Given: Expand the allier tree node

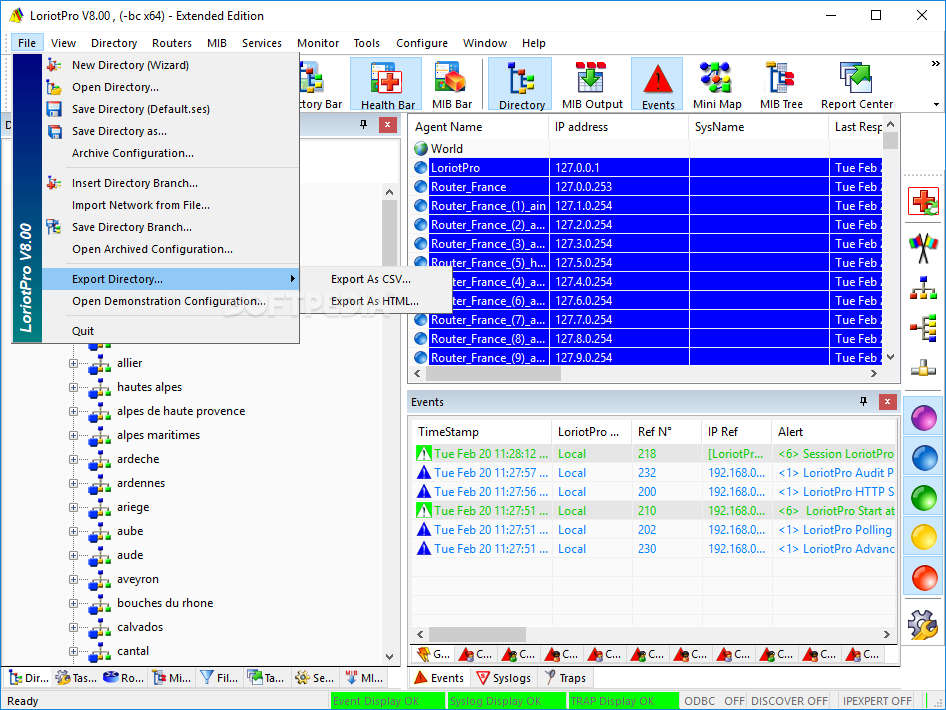Looking at the screenshot, I should [73, 363].
